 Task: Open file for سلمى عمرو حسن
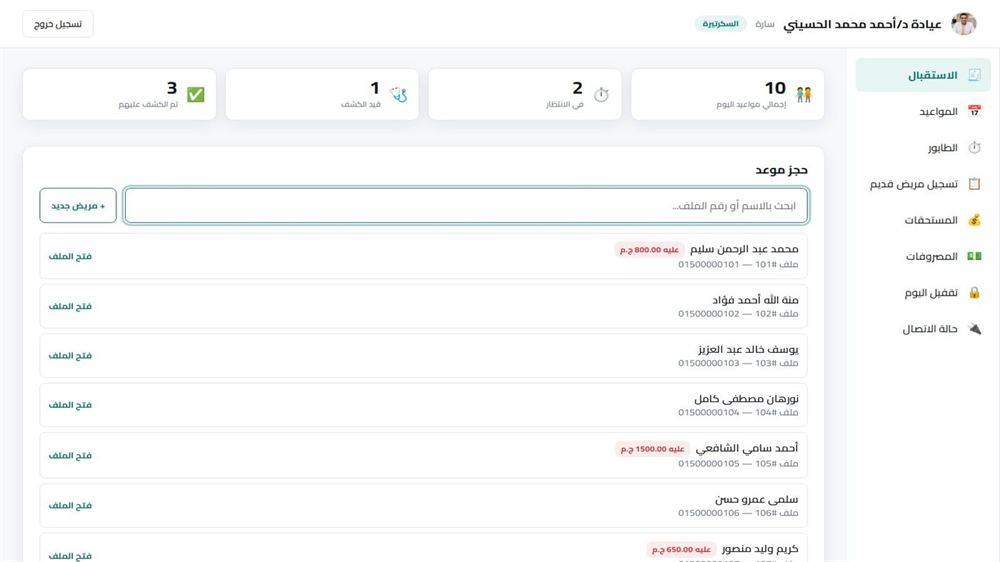click(70, 505)
